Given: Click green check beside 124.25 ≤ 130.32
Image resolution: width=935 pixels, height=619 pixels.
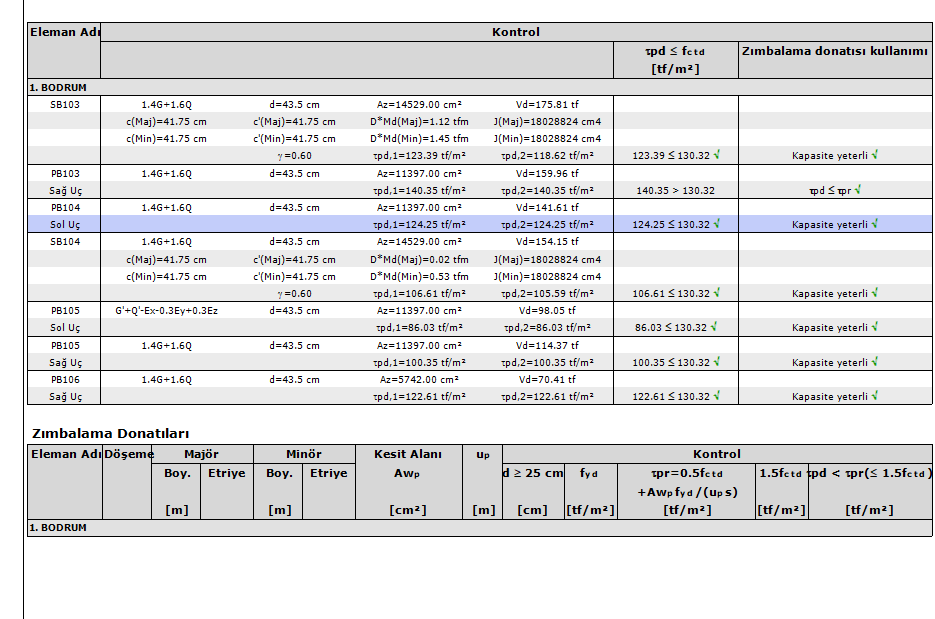Looking at the screenshot, I should (718, 224).
